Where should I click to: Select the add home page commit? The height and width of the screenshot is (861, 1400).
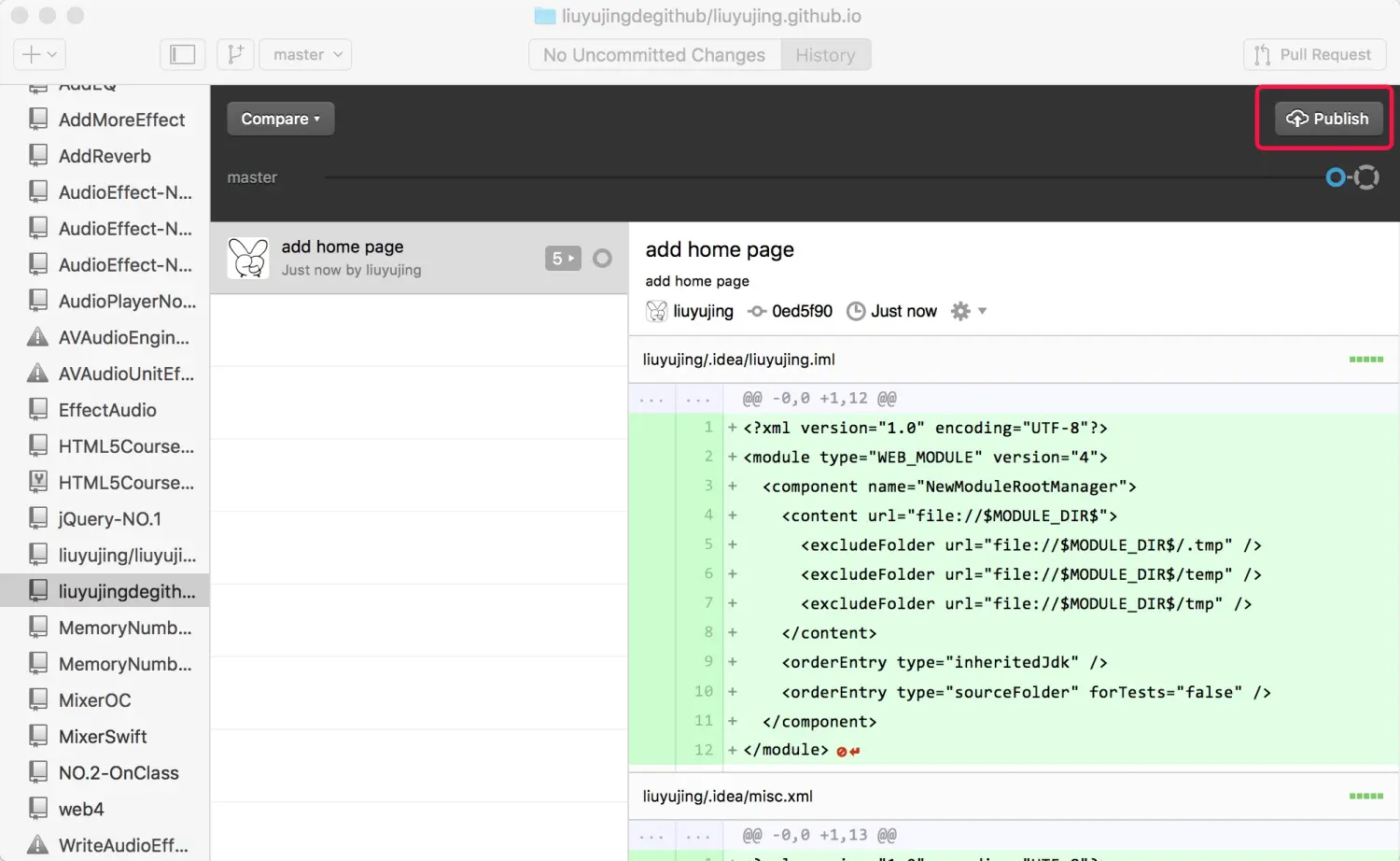point(419,258)
